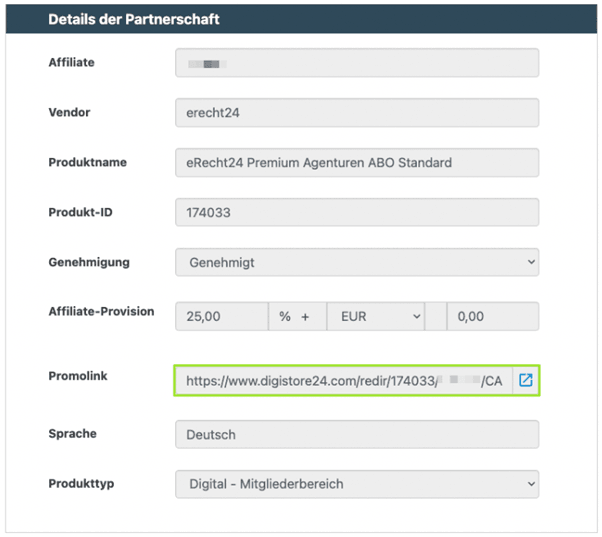Click the Produktname label
The image size is (602, 537).
pos(88,162)
